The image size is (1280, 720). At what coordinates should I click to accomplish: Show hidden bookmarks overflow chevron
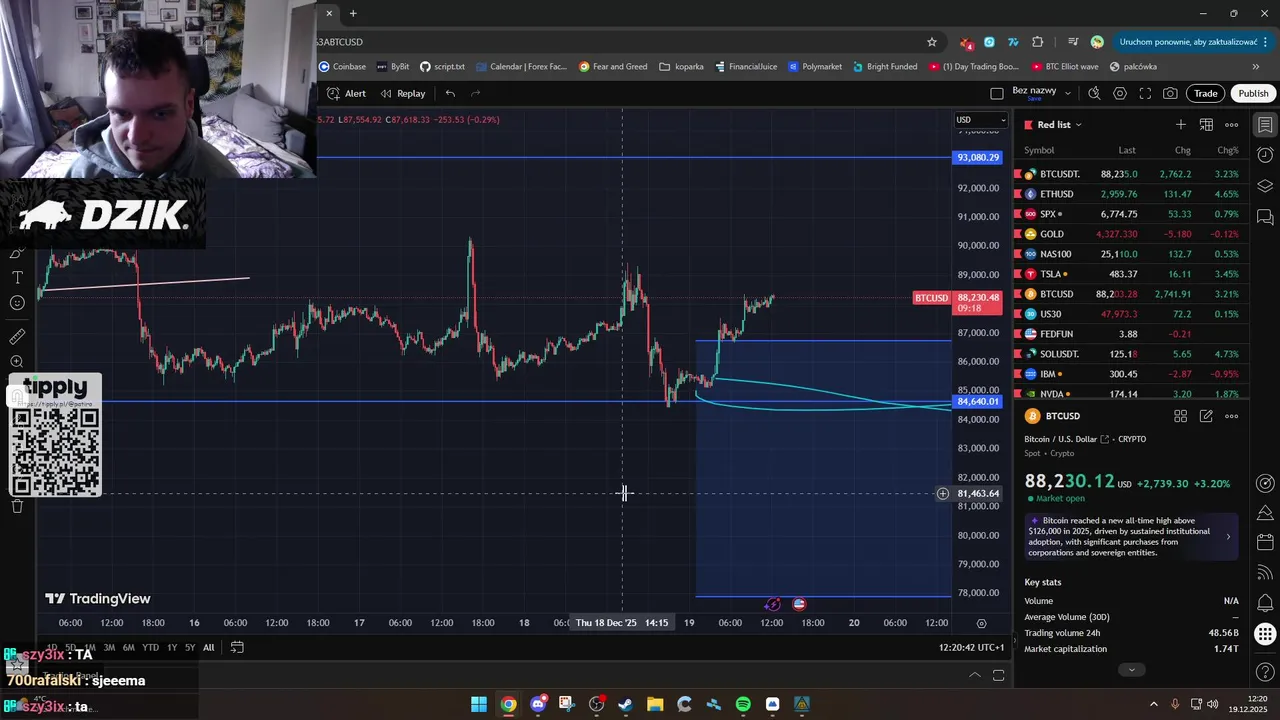pos(1256,67)
